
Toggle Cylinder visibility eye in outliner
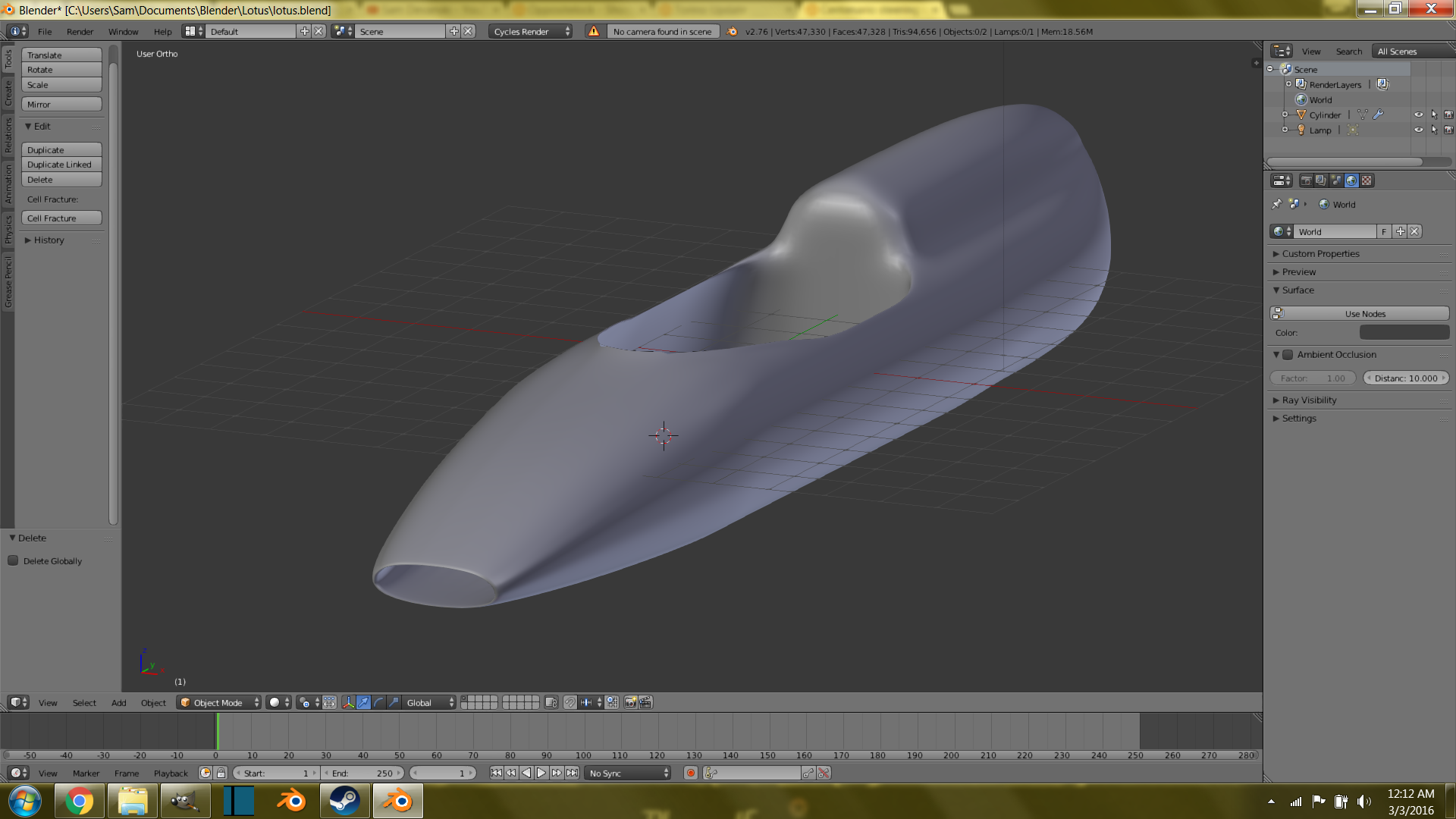pos(1418,115)
